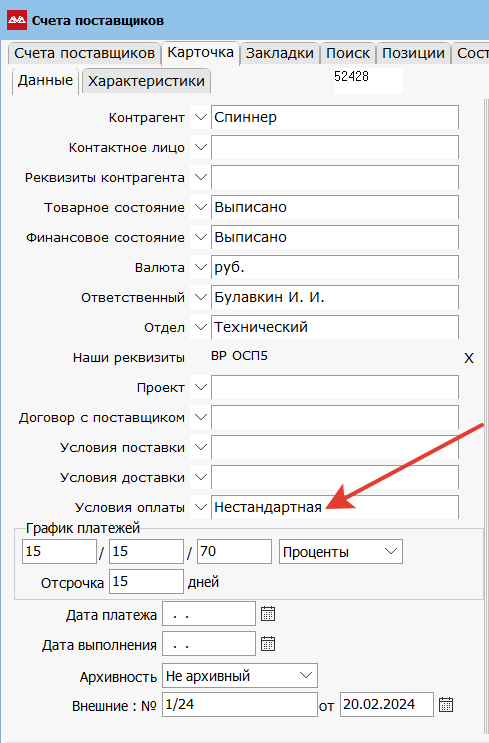Click the Отсрочка days input field
The height and width of the screenshot is (743, 489).
click(146, 581)
